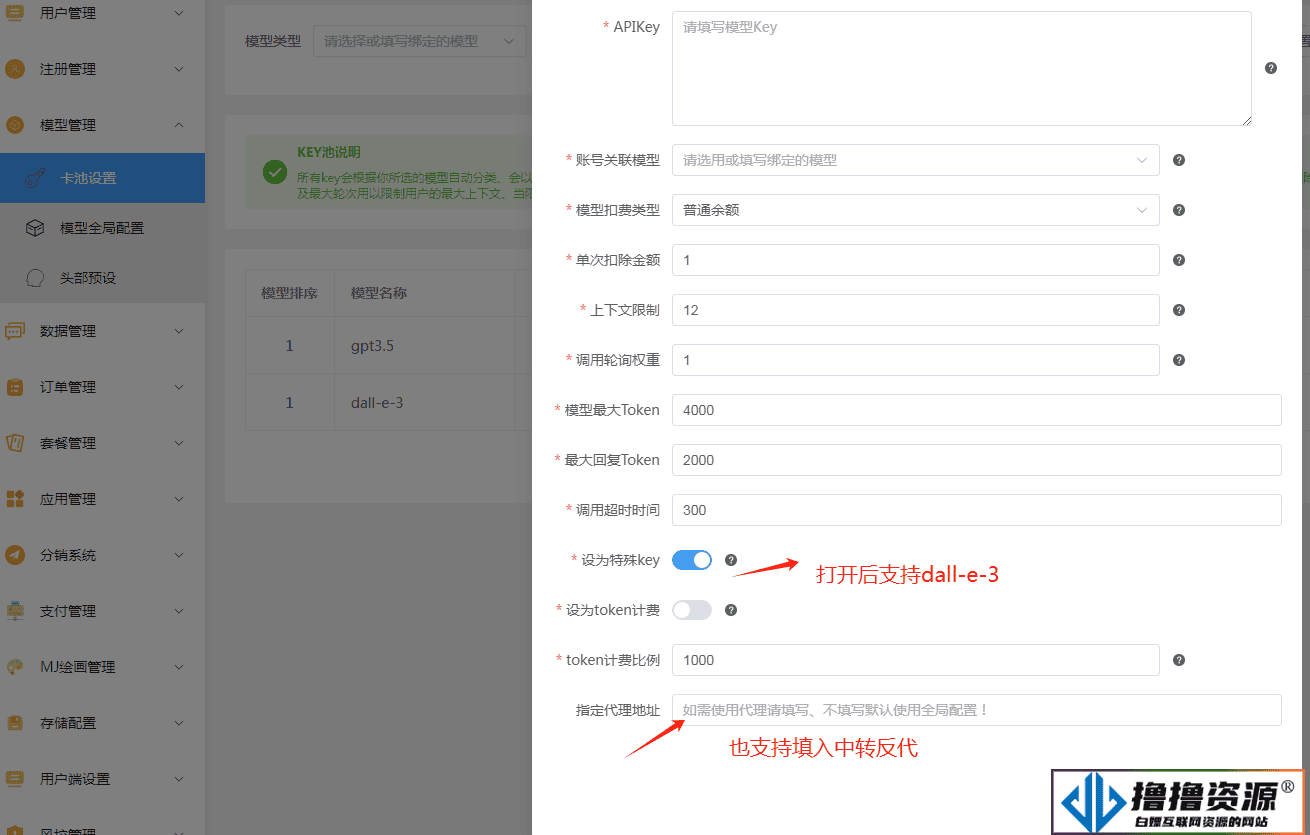Viewport: 1310px width, 835px height.
Task: Click 模型最大Token input field
Action: (977, 410)
